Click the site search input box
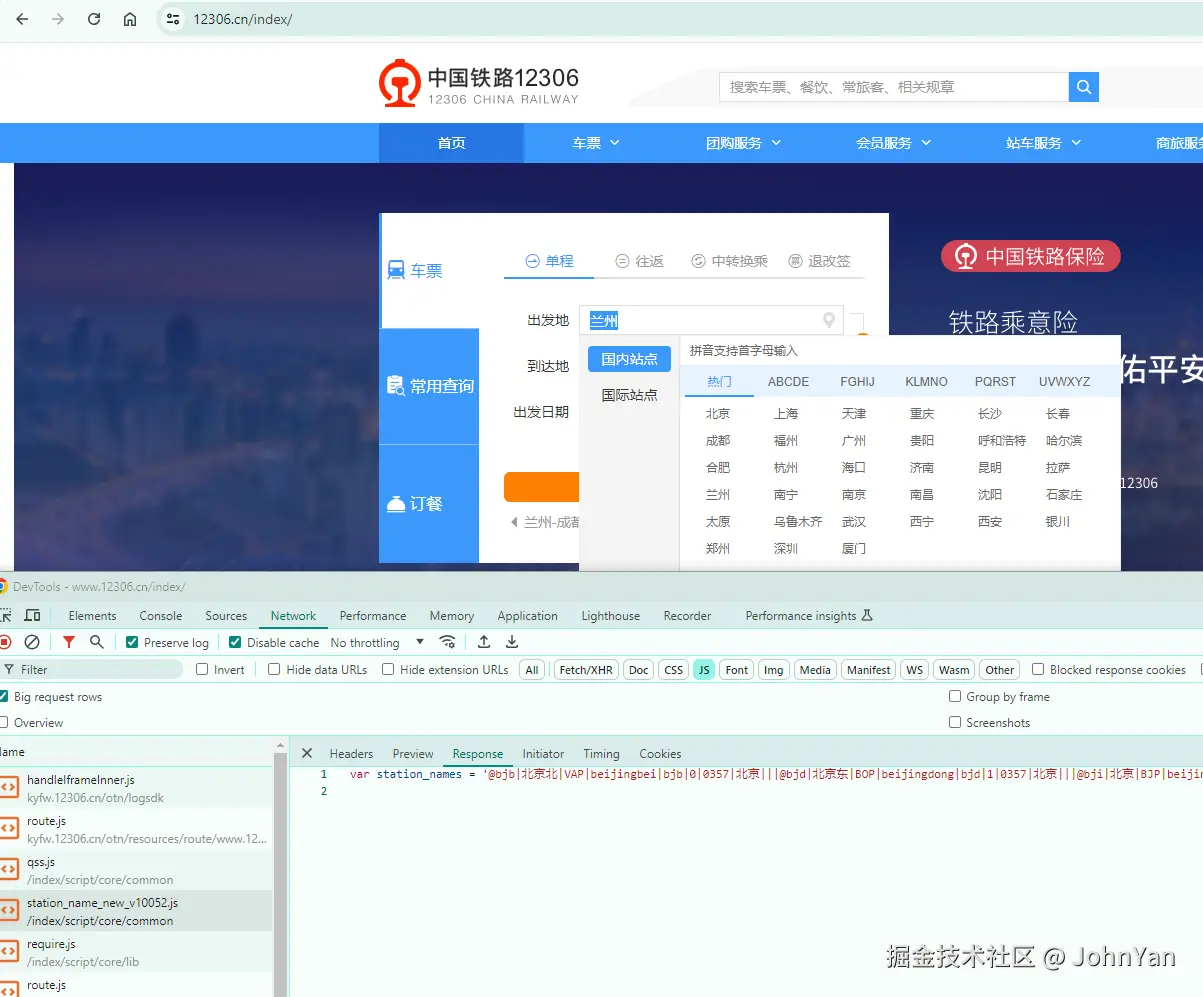Viewport: 1203px width, 997px height. tap(894, 87)
